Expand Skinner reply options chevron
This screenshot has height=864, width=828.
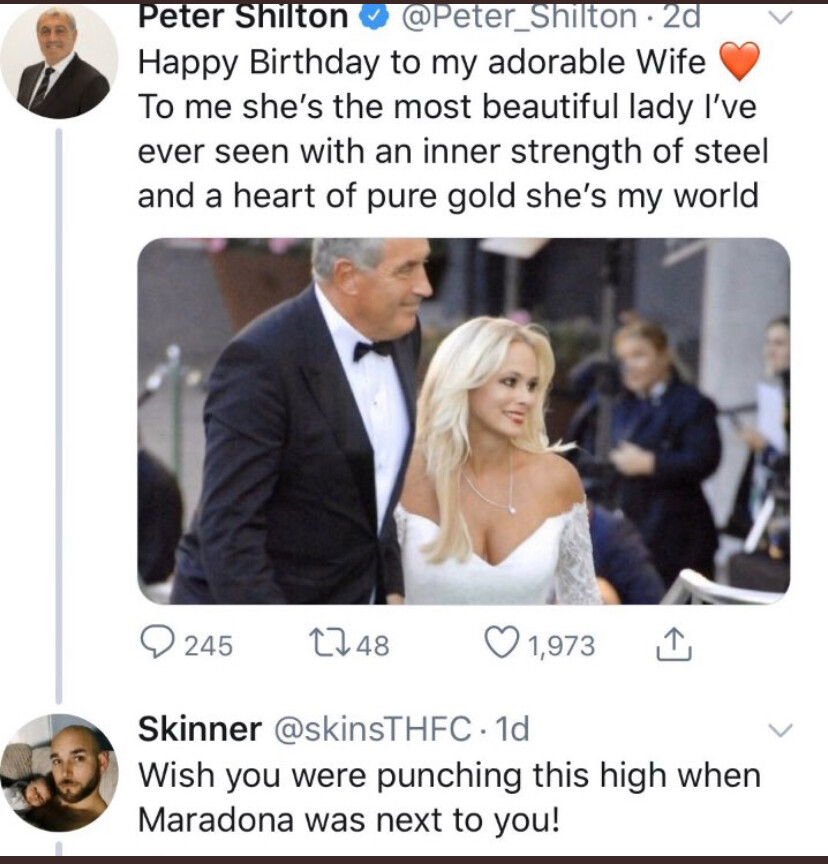pyautogui.click(x=780, y=729)
